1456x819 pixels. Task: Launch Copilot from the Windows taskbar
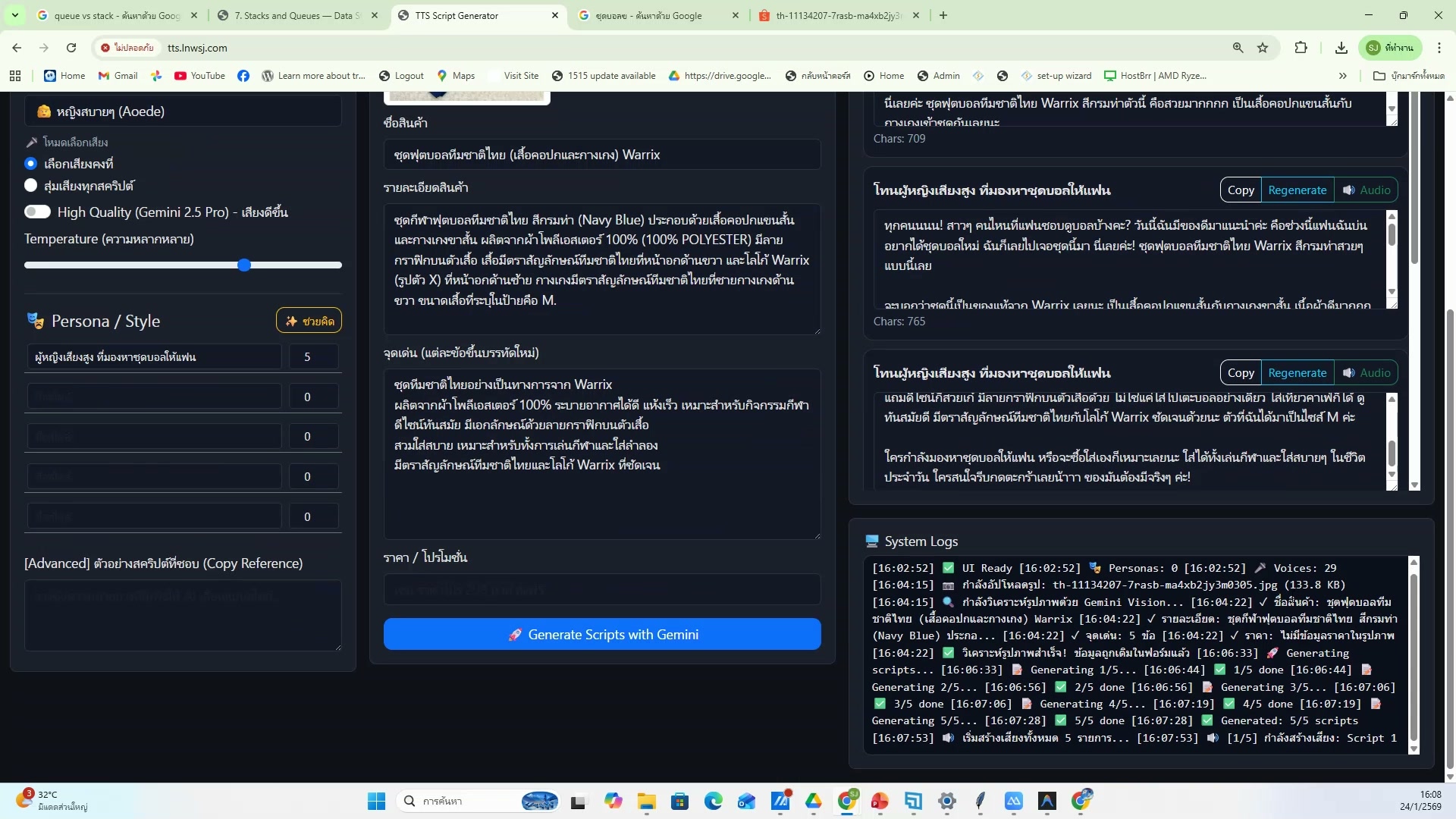(613, 801)
